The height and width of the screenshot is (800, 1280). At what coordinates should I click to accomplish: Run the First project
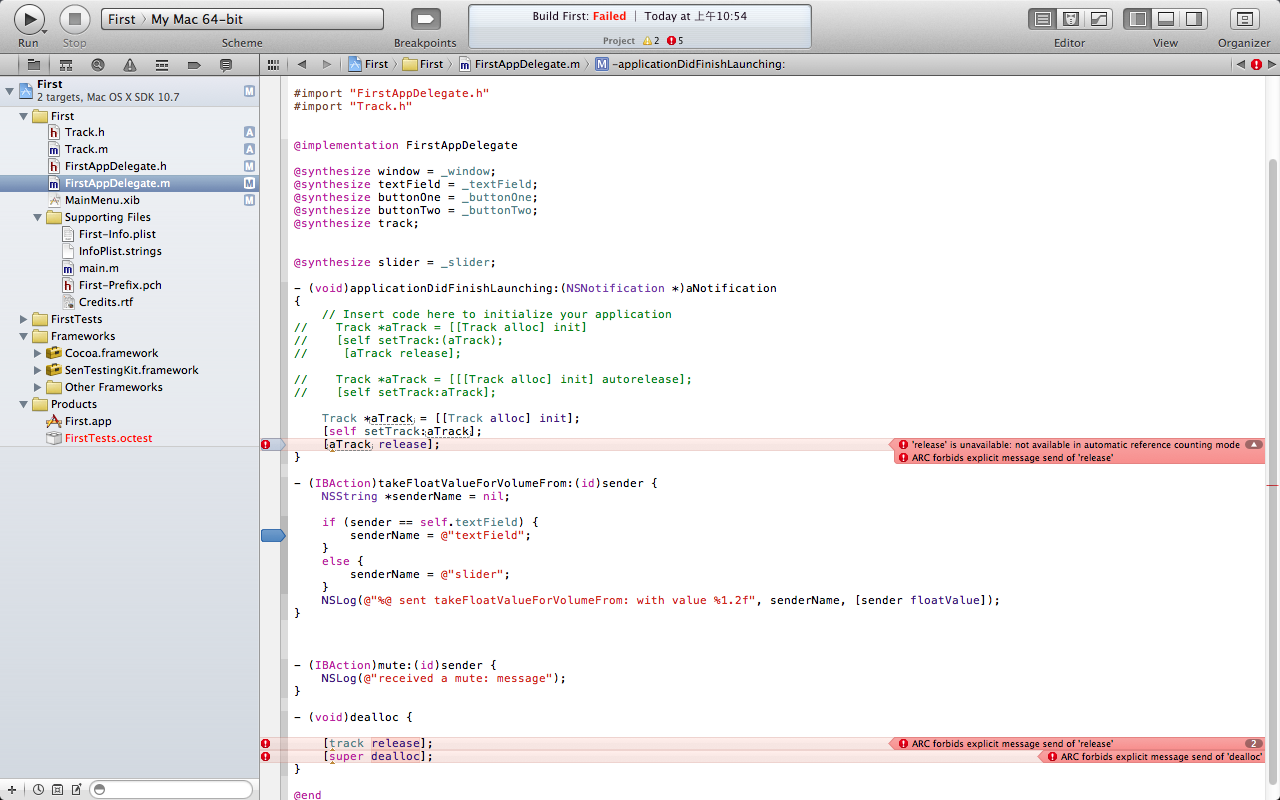[29, 19]
